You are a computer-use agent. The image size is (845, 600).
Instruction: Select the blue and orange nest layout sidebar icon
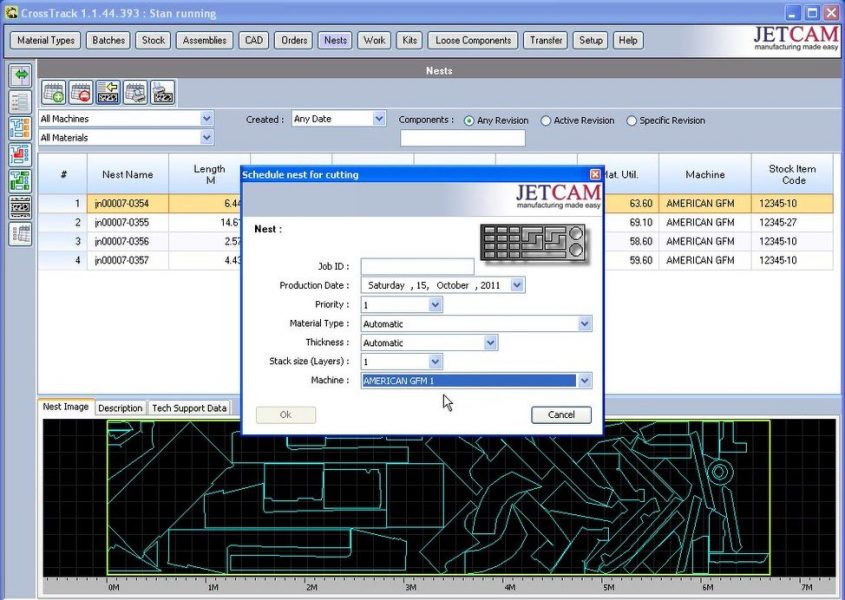[x=20, y=128]
